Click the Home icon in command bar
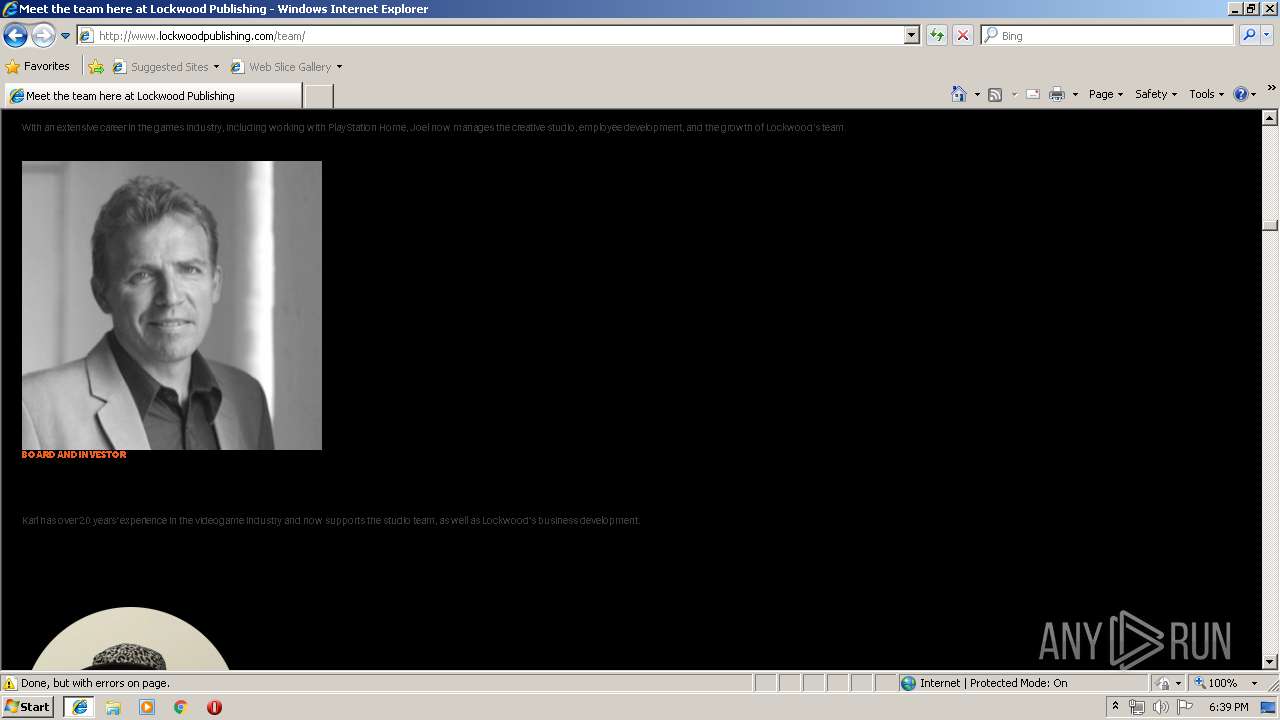 click(x=959, y=94)
